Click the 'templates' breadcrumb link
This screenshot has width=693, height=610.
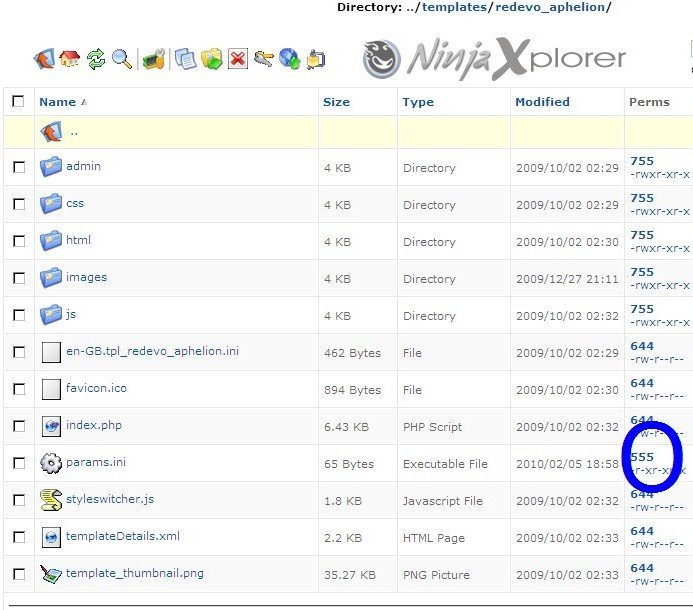point(454,7)
